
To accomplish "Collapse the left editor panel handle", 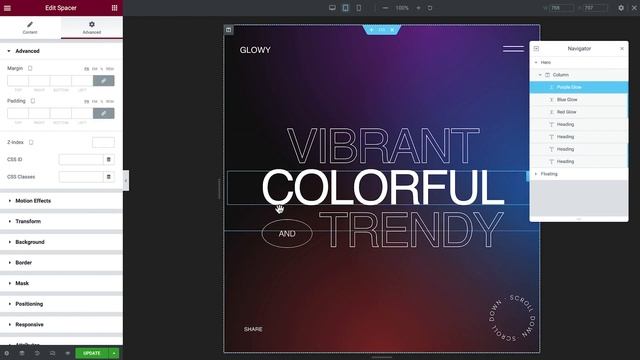I will [126, 180].
